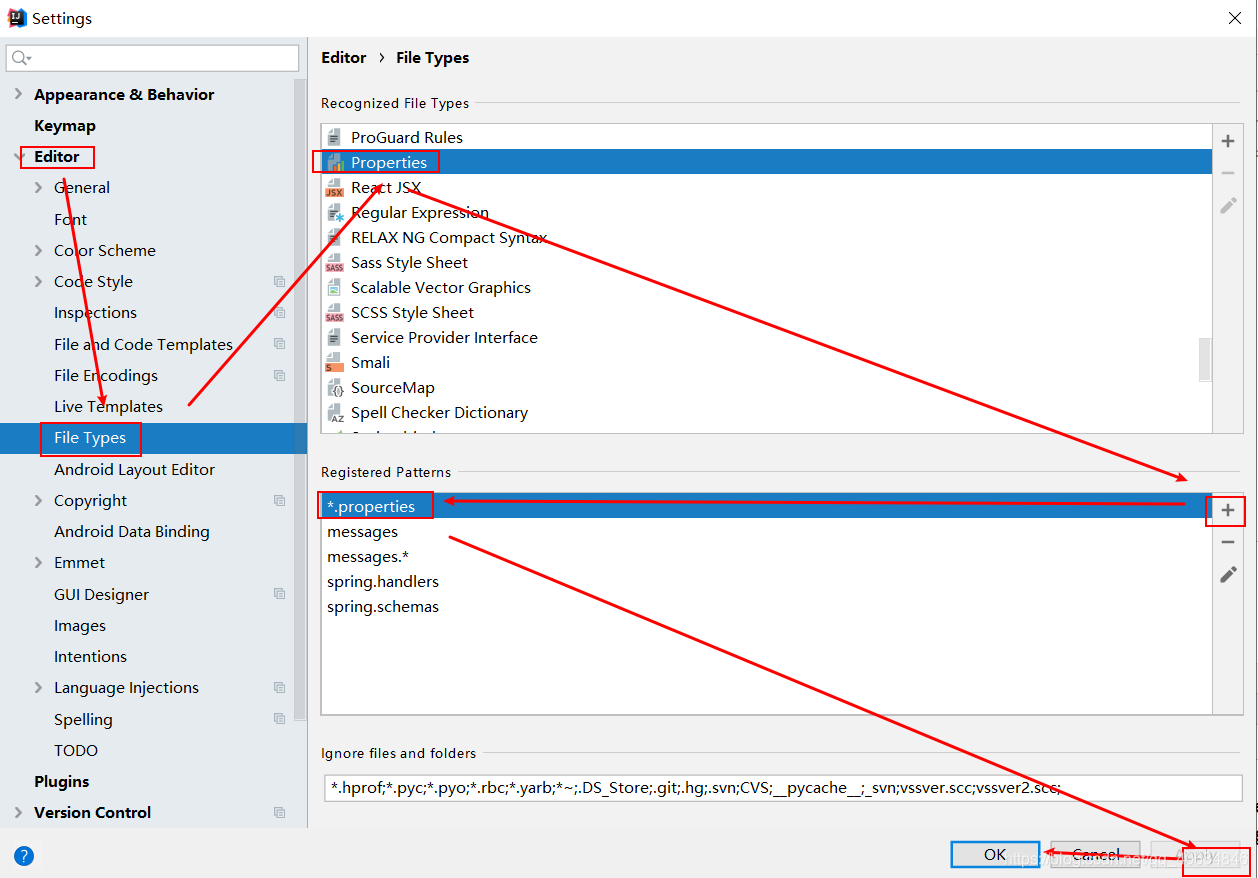Expand the Emmet subsection
The width and height of the screenshot is (1258, 878).
click(38, 563)
